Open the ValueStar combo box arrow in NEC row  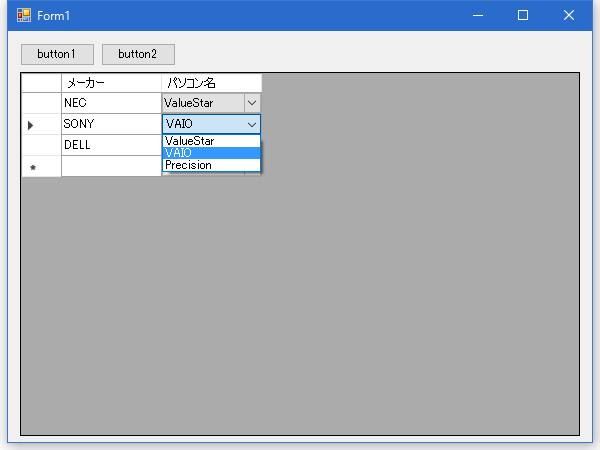tap(252, 103)
